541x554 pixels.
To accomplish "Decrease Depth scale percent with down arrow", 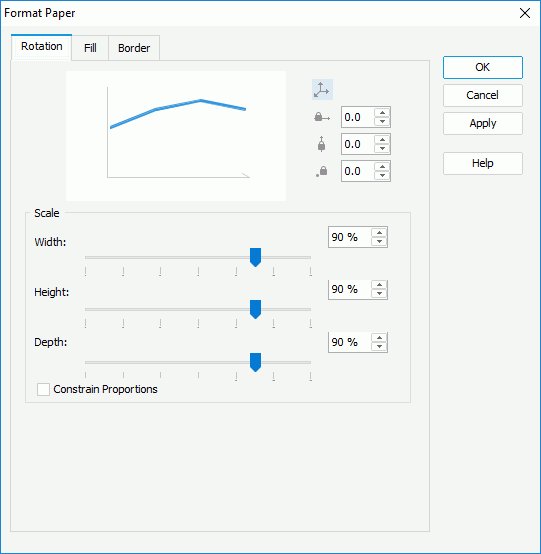I will [379, 346].
